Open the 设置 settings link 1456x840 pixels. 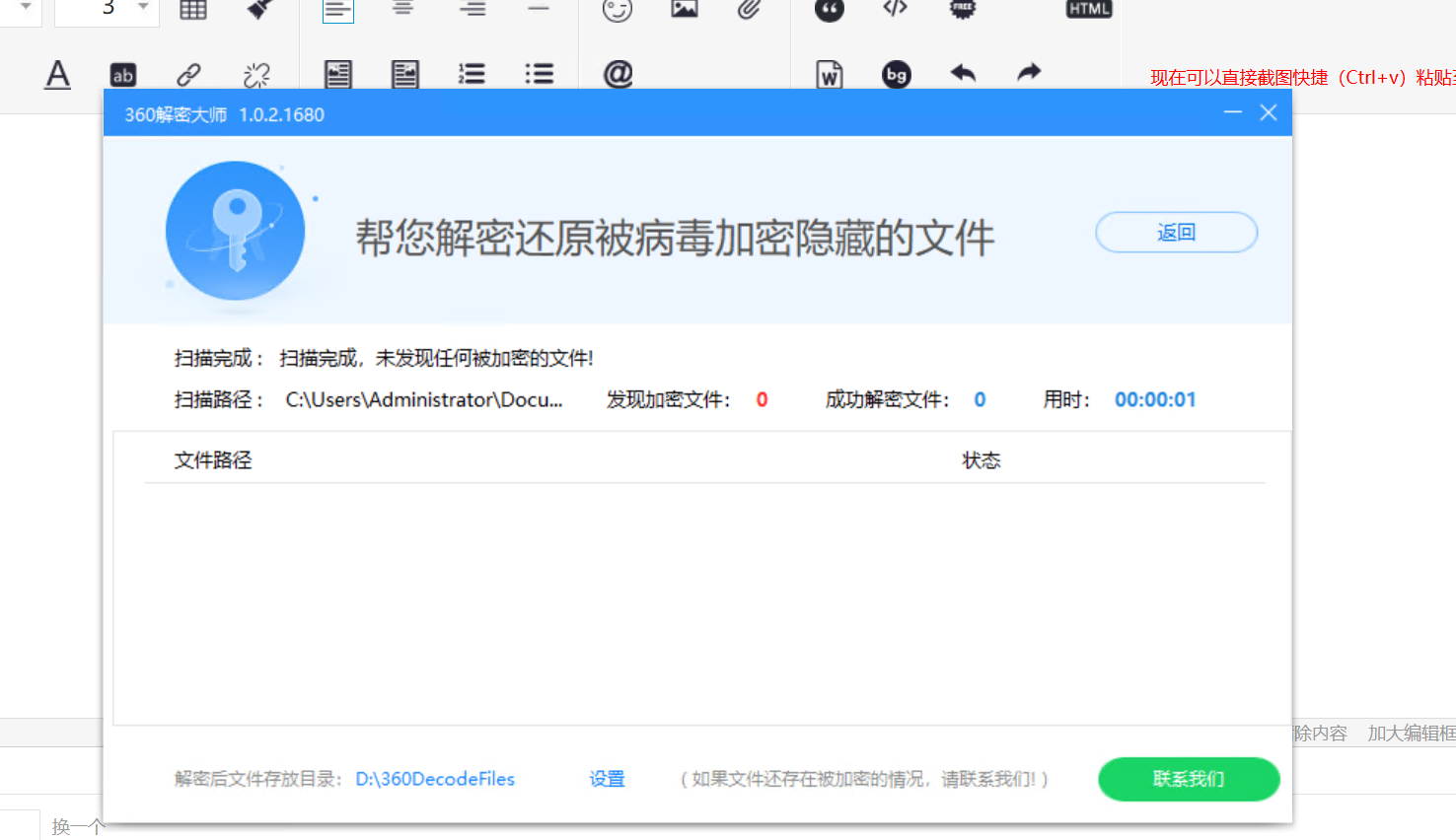tap(607, 779)
